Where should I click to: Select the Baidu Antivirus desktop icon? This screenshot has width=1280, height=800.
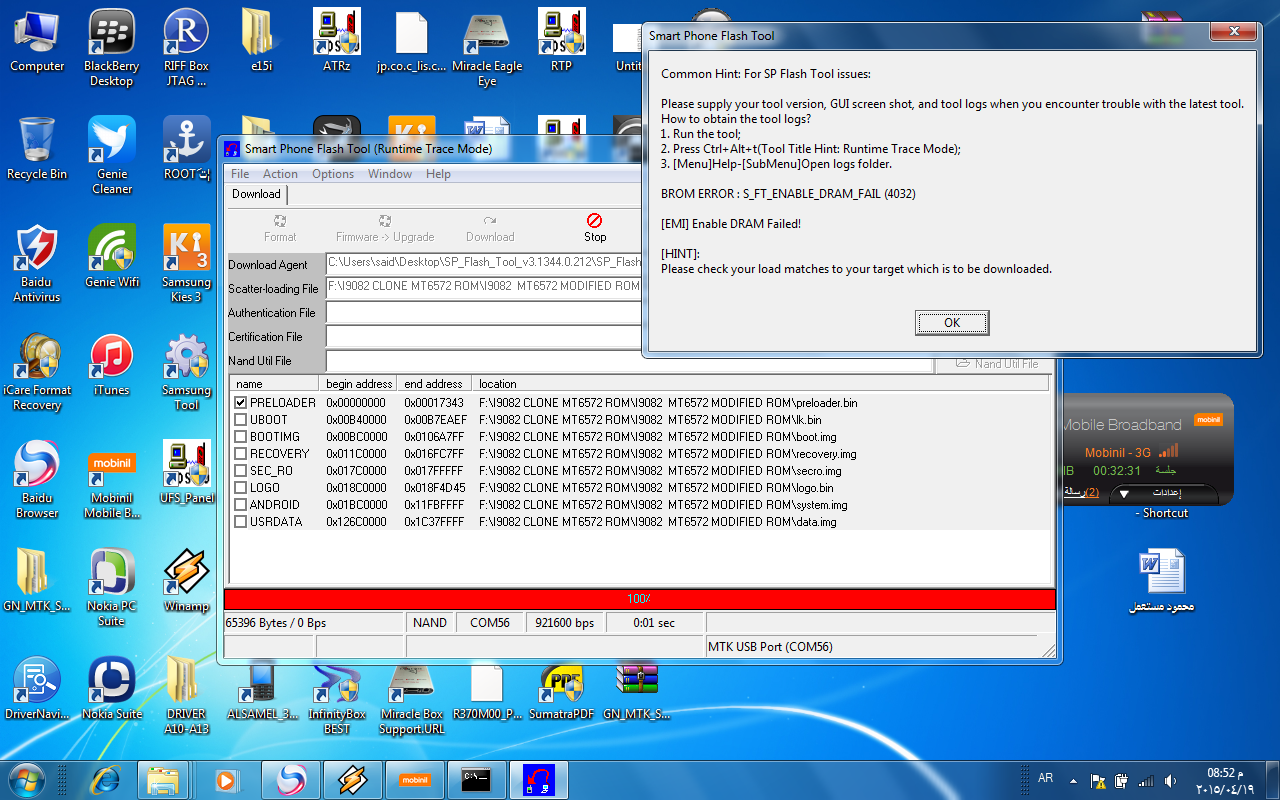[x=37, y=264]
